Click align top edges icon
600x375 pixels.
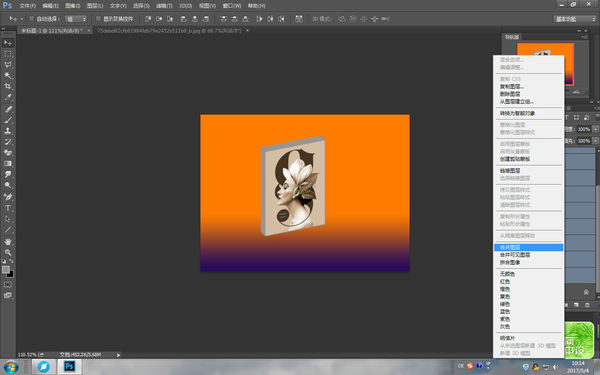(148, 19)
